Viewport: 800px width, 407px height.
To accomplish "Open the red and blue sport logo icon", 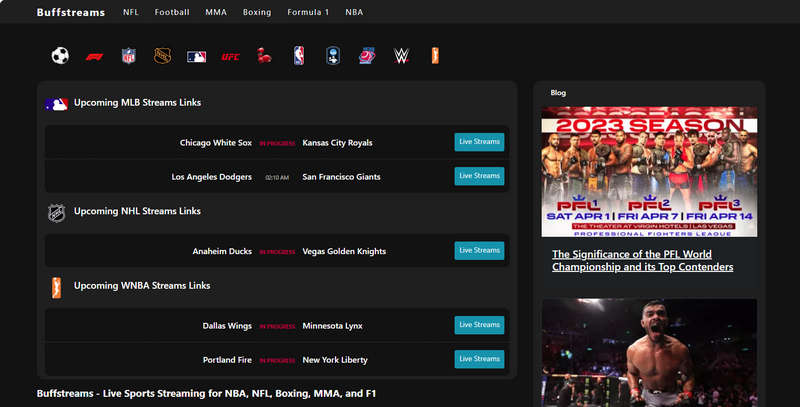I will pyautogui.click(x=367, y=56).
